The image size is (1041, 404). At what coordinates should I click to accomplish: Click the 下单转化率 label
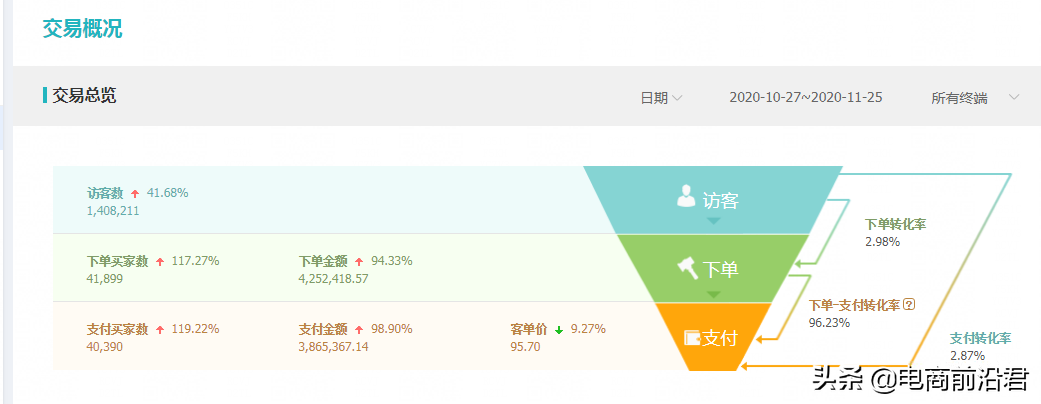point(895,224)
